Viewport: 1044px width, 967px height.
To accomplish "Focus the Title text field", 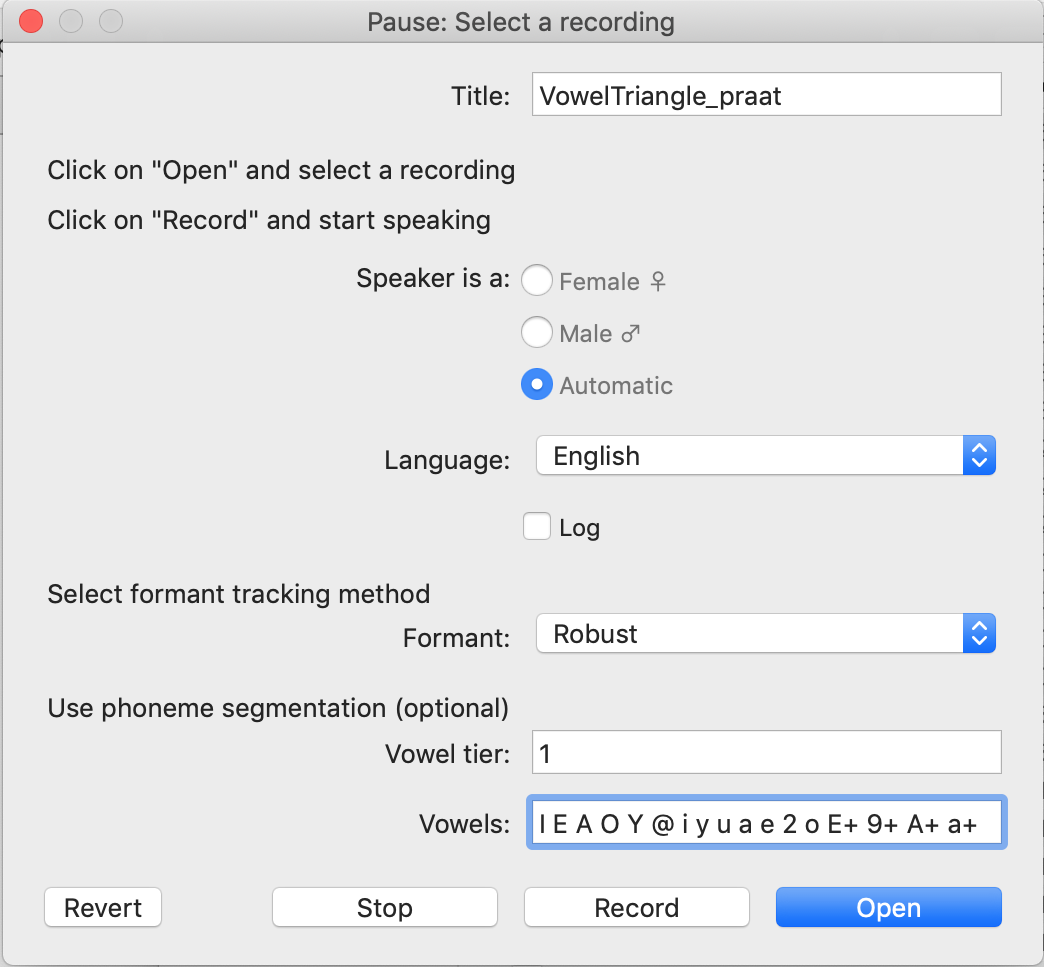I will (766, 96).
